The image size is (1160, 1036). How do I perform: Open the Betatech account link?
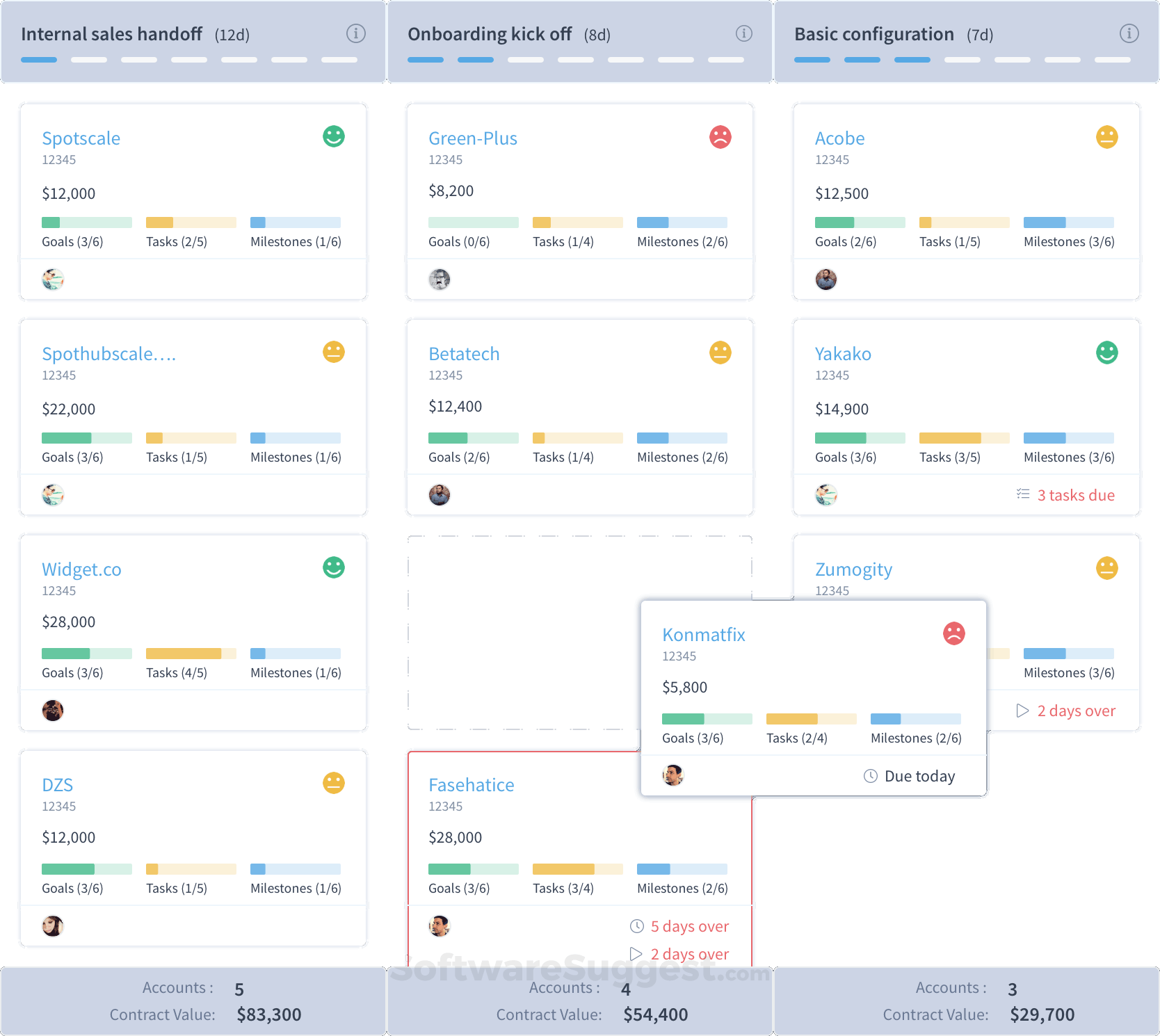(x=464, y=354)
